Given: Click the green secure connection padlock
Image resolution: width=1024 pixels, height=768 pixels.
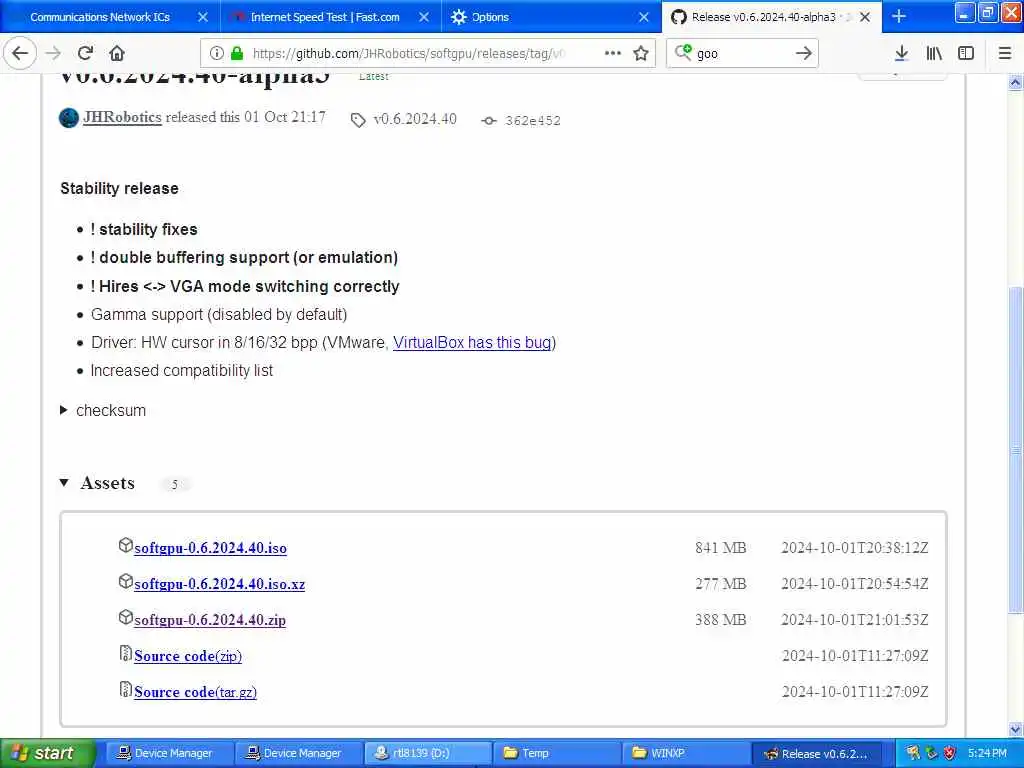Looking at the screenshot, I should pyautogui.click(x=237, y=53).
